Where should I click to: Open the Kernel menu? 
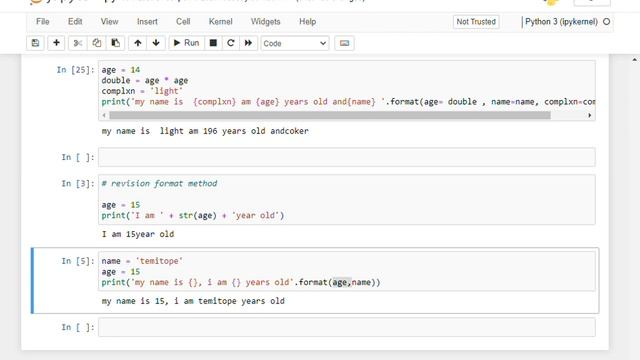pyautogui.click(x=220, y=22)
